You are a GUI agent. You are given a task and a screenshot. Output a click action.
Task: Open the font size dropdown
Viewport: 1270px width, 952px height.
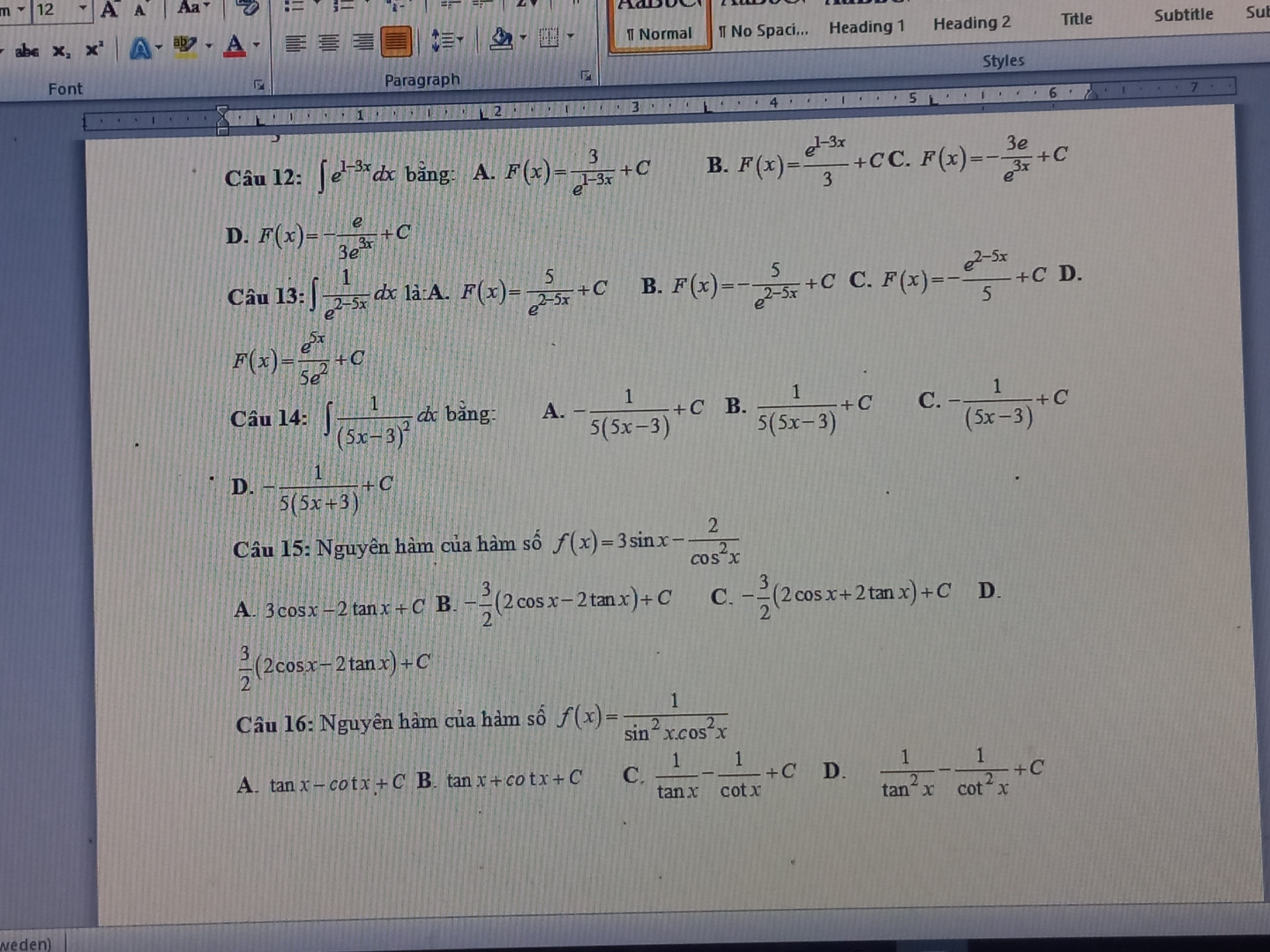coord(83,10)
